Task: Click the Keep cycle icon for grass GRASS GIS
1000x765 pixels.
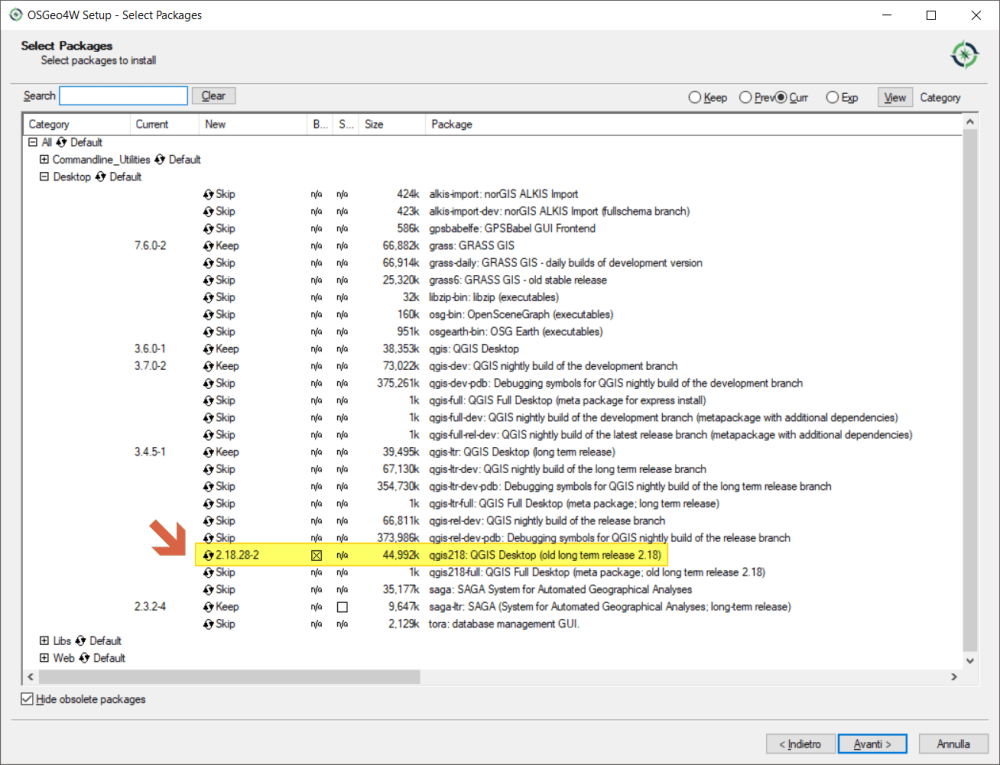Action: [209, 246]
